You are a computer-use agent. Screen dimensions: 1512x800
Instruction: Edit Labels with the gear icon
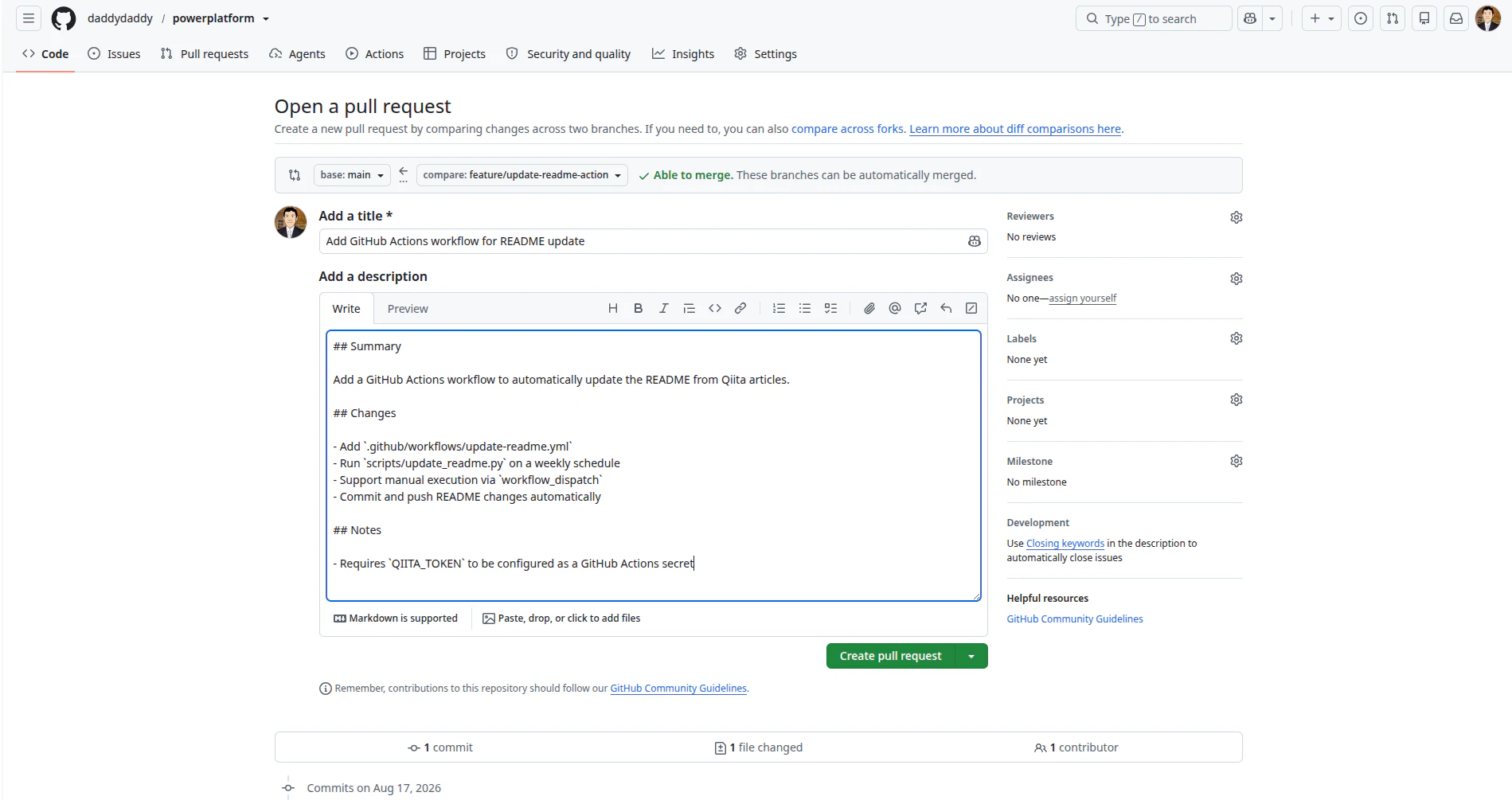point(1237,338)
